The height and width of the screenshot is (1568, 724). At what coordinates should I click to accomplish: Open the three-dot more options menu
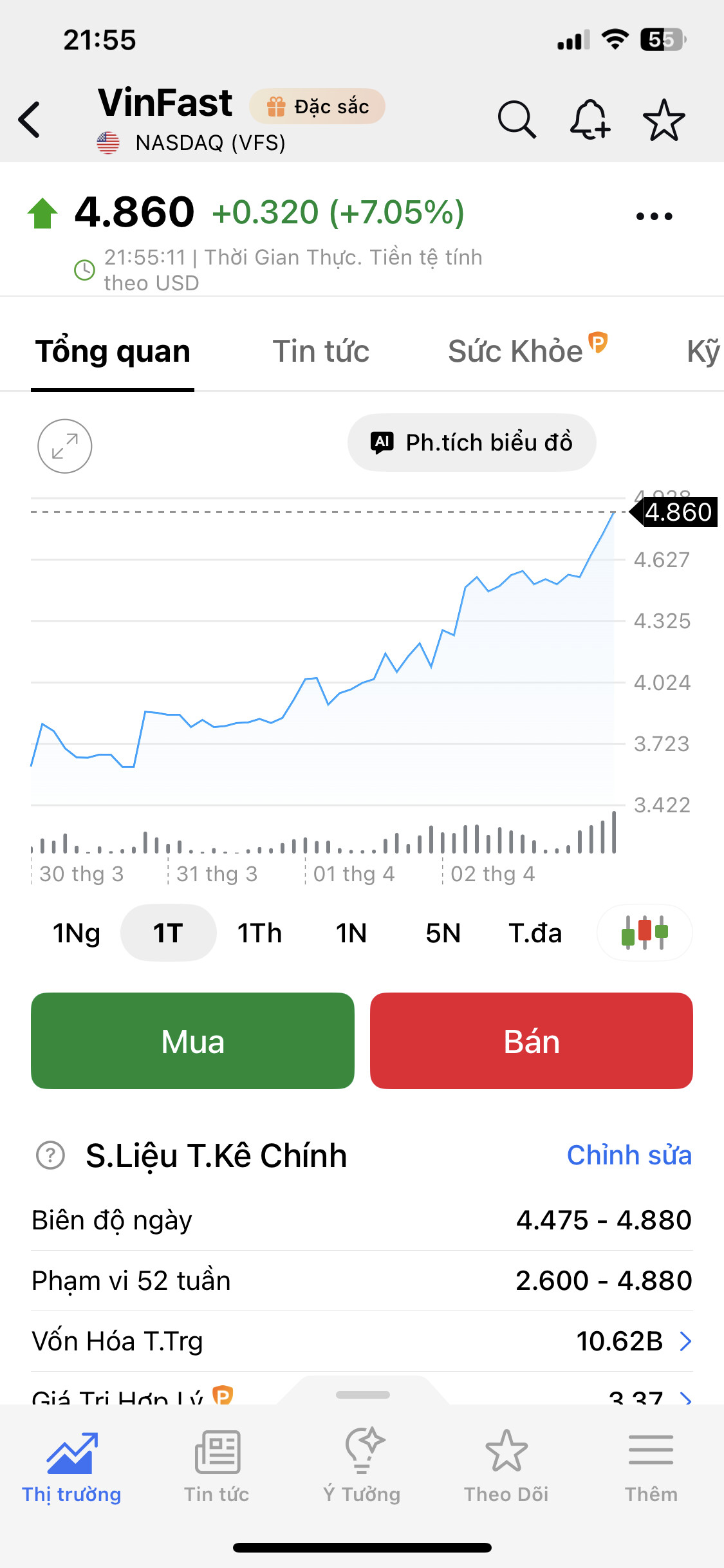(654, 216)
